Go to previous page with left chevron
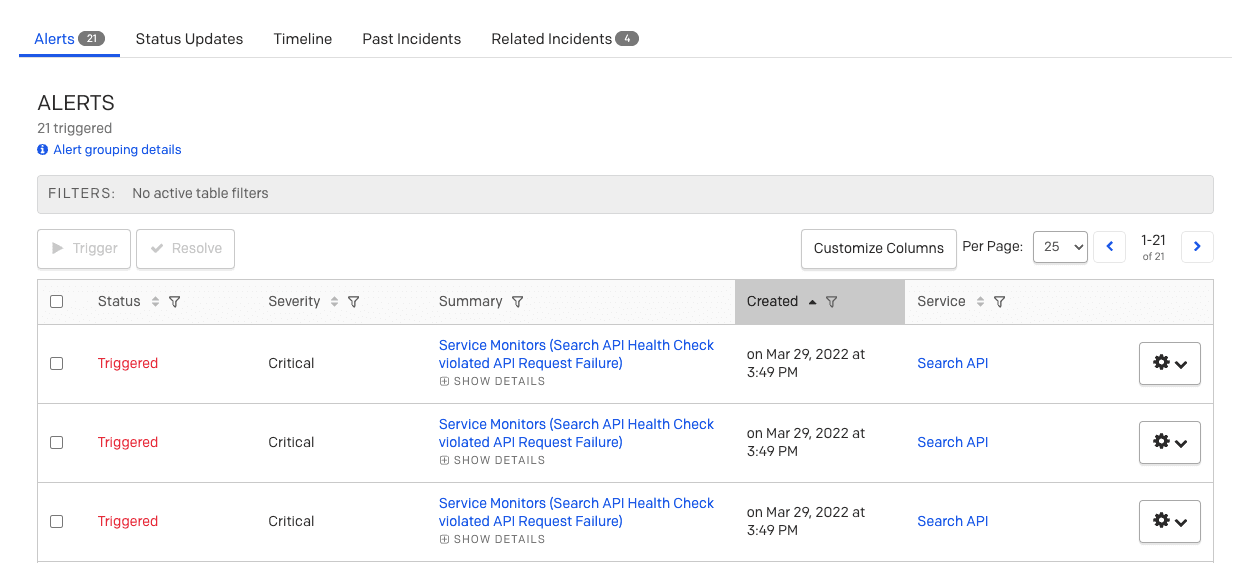 tap(1110, 247)
